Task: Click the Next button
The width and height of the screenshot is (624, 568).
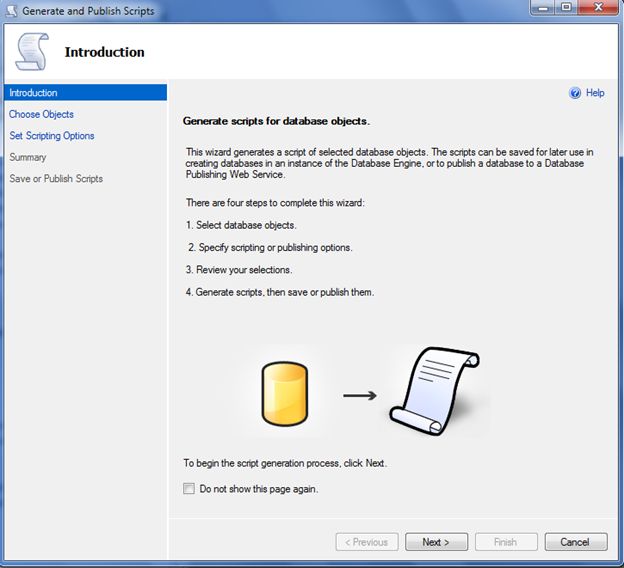Action: click(x=437, y=542)
